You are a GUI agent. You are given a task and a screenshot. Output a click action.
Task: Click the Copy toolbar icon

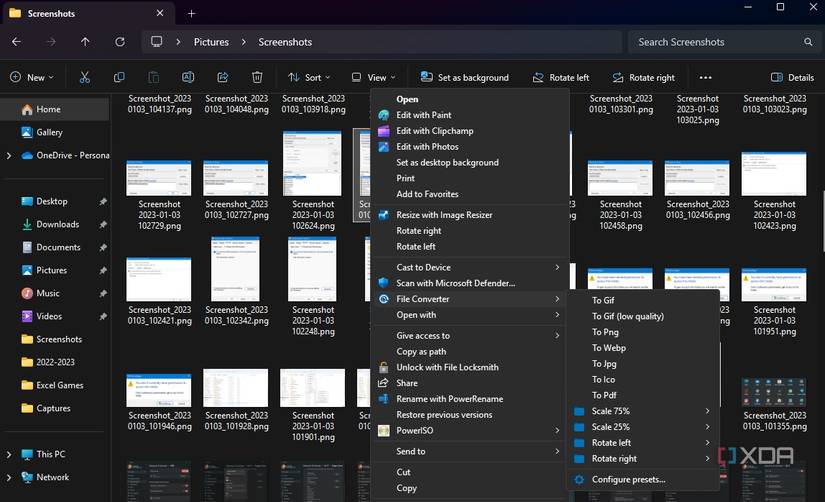click(x=119, y=77)
